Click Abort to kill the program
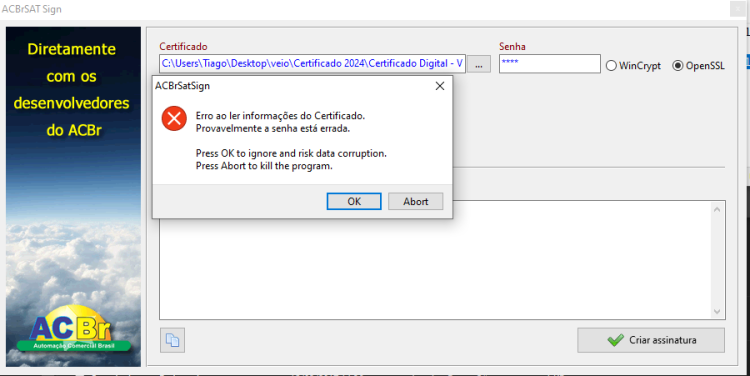Image resolution: width=750 pixels, height=376 pixels. click(x=416, y=201)
